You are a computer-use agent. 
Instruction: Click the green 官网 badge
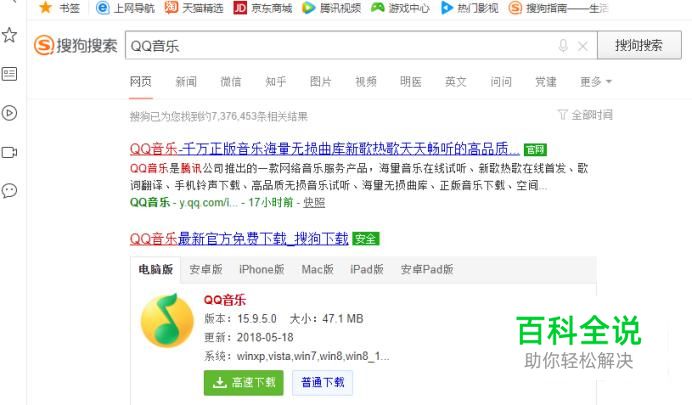pyautogui.click(x=535, y=150)
